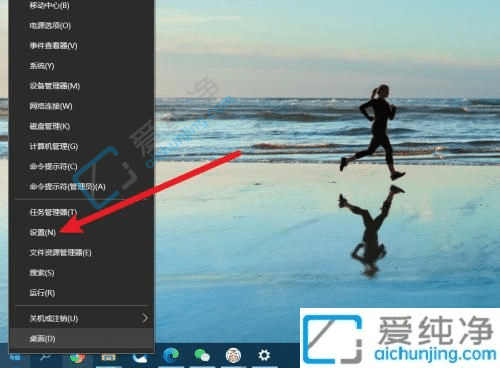Open WeChat from the taskbar
This screenshot has width=500, height=368.
(x=202, y=355)
